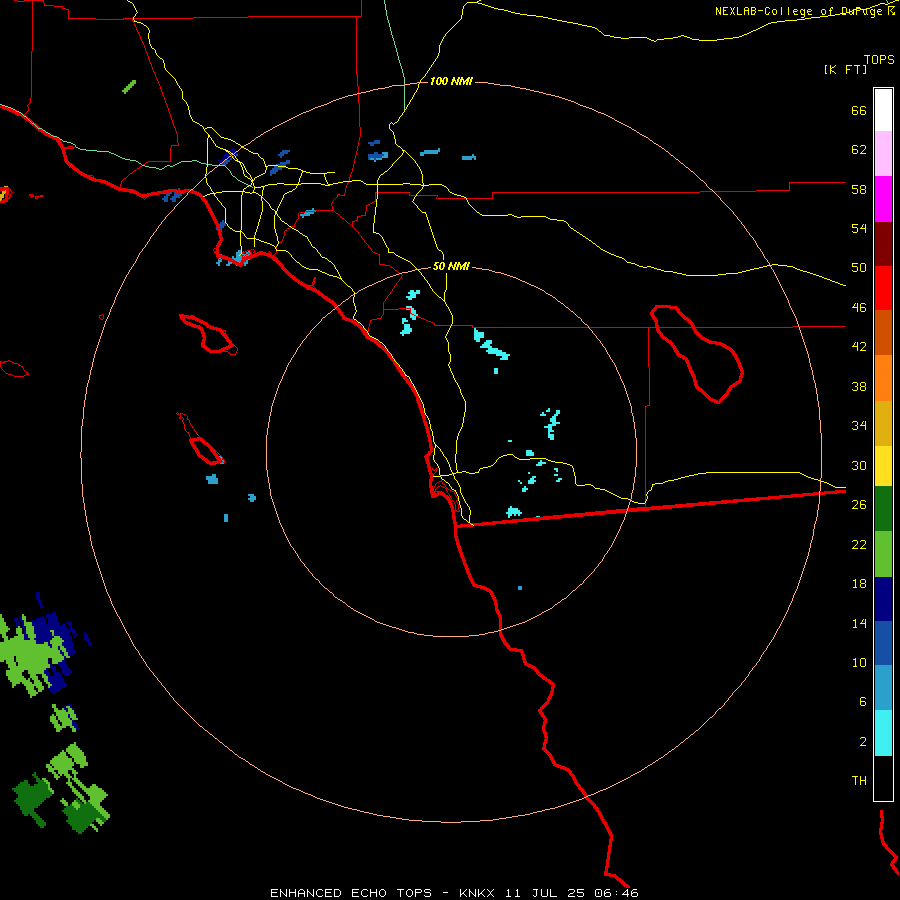Select the legend value "58"
This screenshot has width=900, height=900.
click(x=859, y=189)
